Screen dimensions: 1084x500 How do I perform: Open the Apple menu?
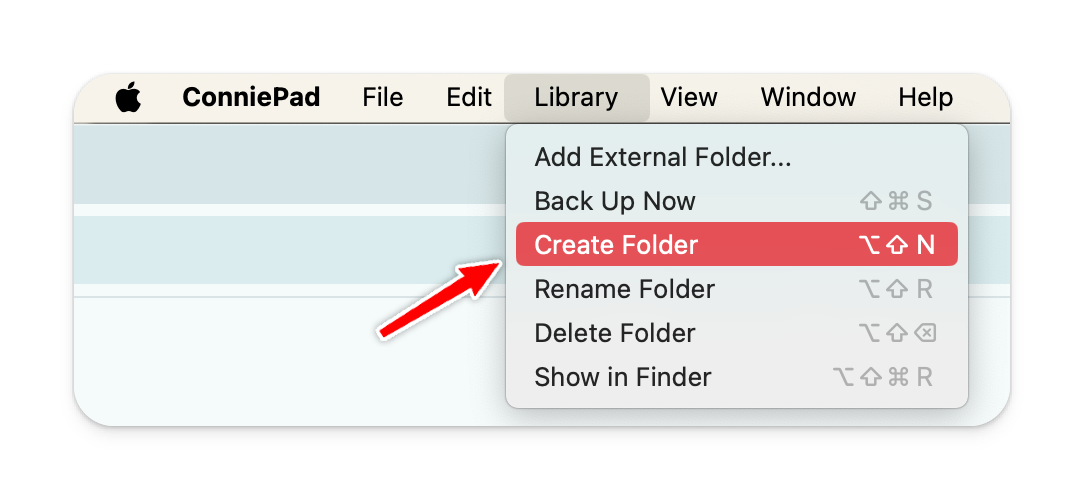129,98
